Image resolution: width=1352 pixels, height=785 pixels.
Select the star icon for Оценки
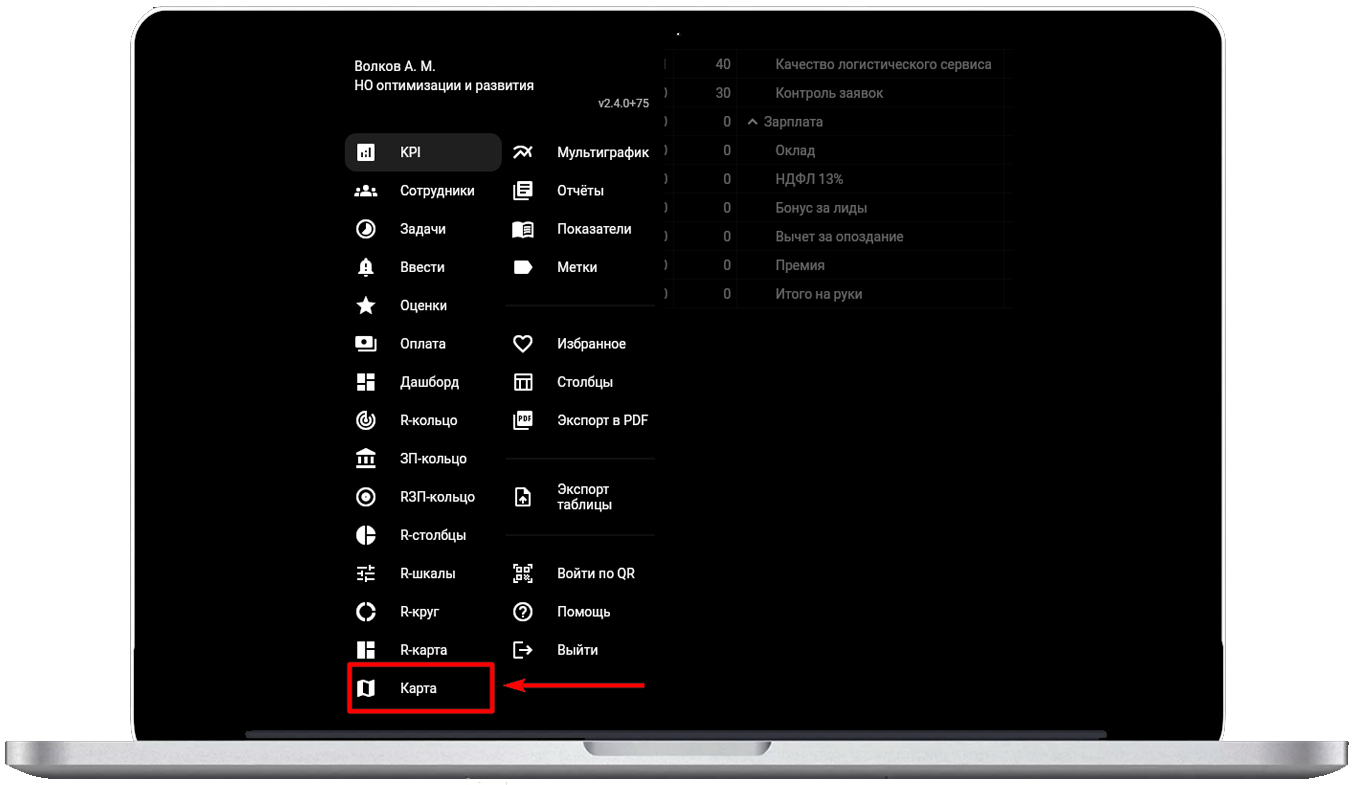[366, 306]
